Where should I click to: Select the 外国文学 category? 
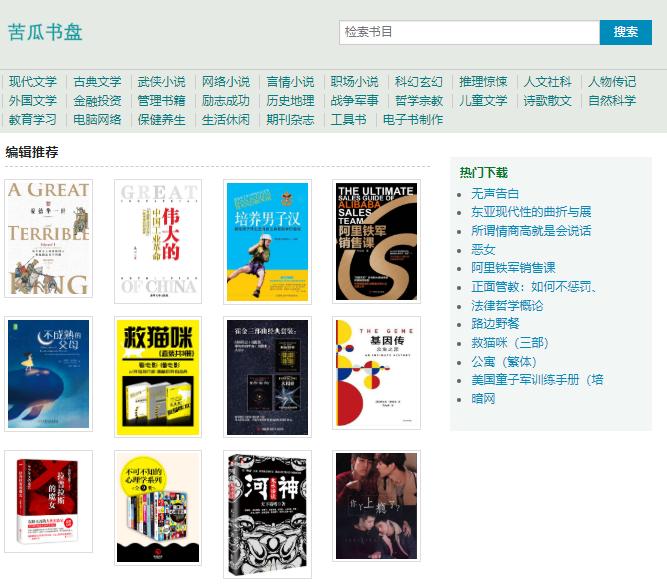pos(33,101)
